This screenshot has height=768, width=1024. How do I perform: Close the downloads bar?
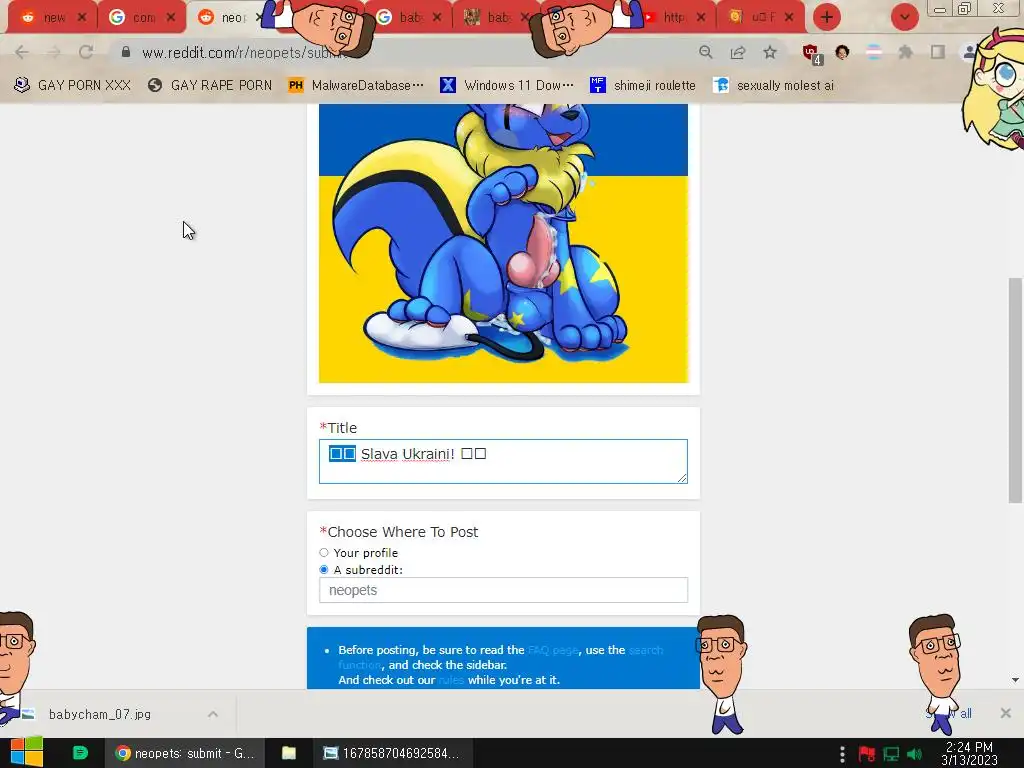tap(1006, 713)
